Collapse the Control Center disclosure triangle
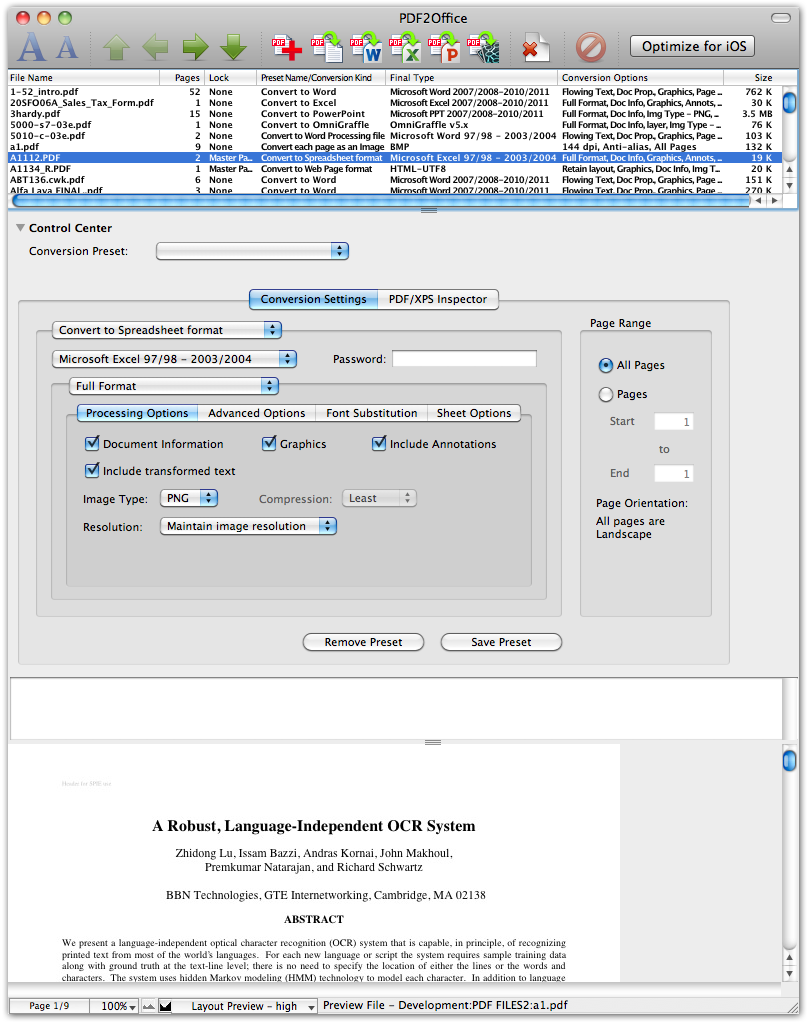The height and width of the screenshot is (1030, 810). [x=20, y=227]
